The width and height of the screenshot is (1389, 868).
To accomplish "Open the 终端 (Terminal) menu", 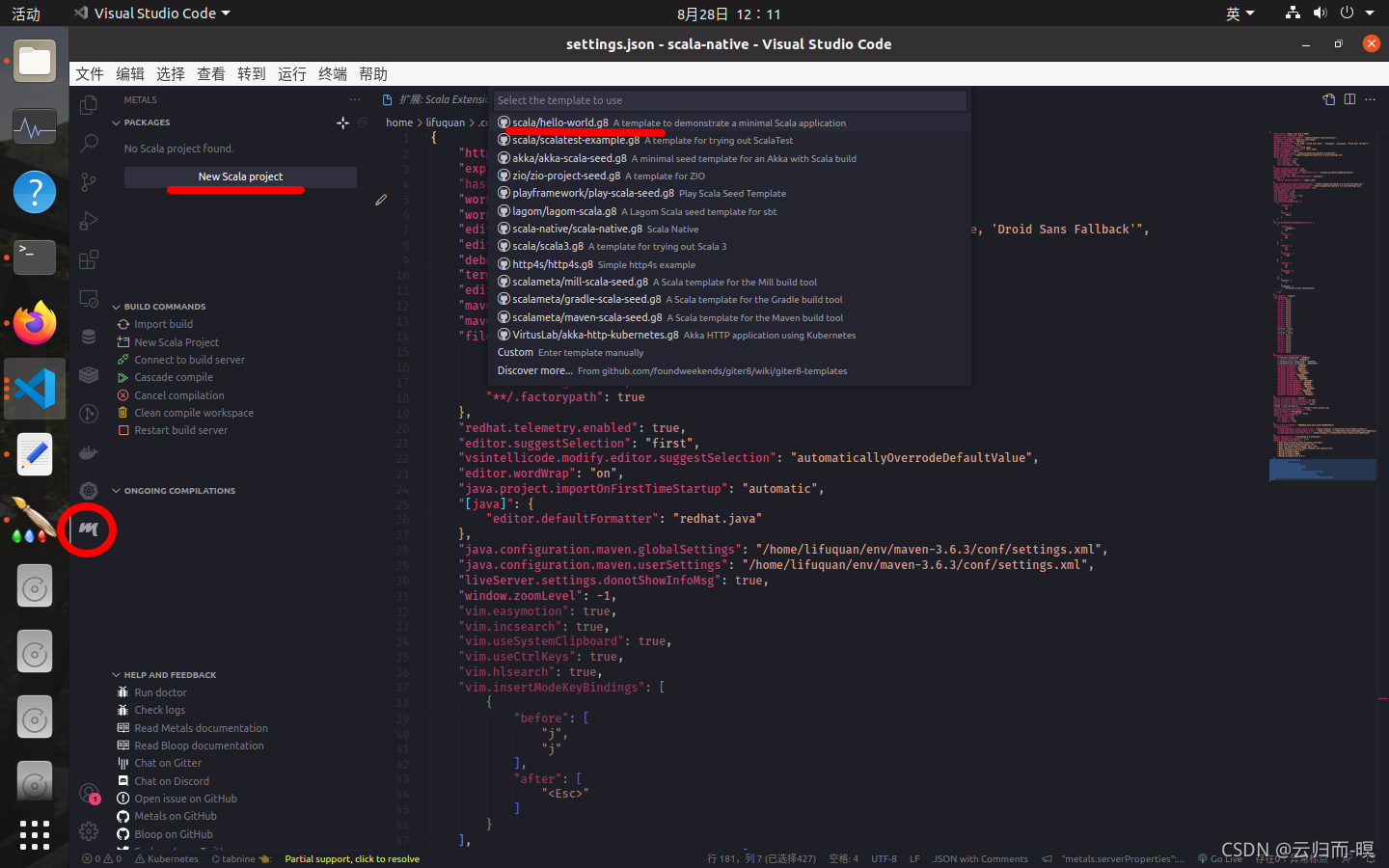I will point(331,73).
